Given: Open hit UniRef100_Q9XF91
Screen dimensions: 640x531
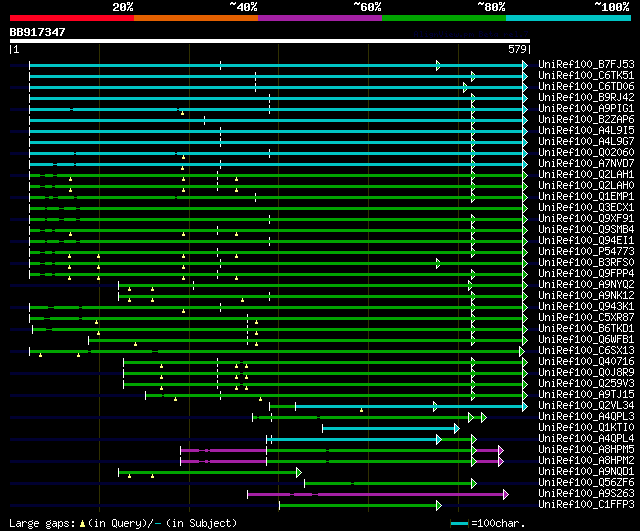Looking at the screenshot, I should [x=586, y=219].
